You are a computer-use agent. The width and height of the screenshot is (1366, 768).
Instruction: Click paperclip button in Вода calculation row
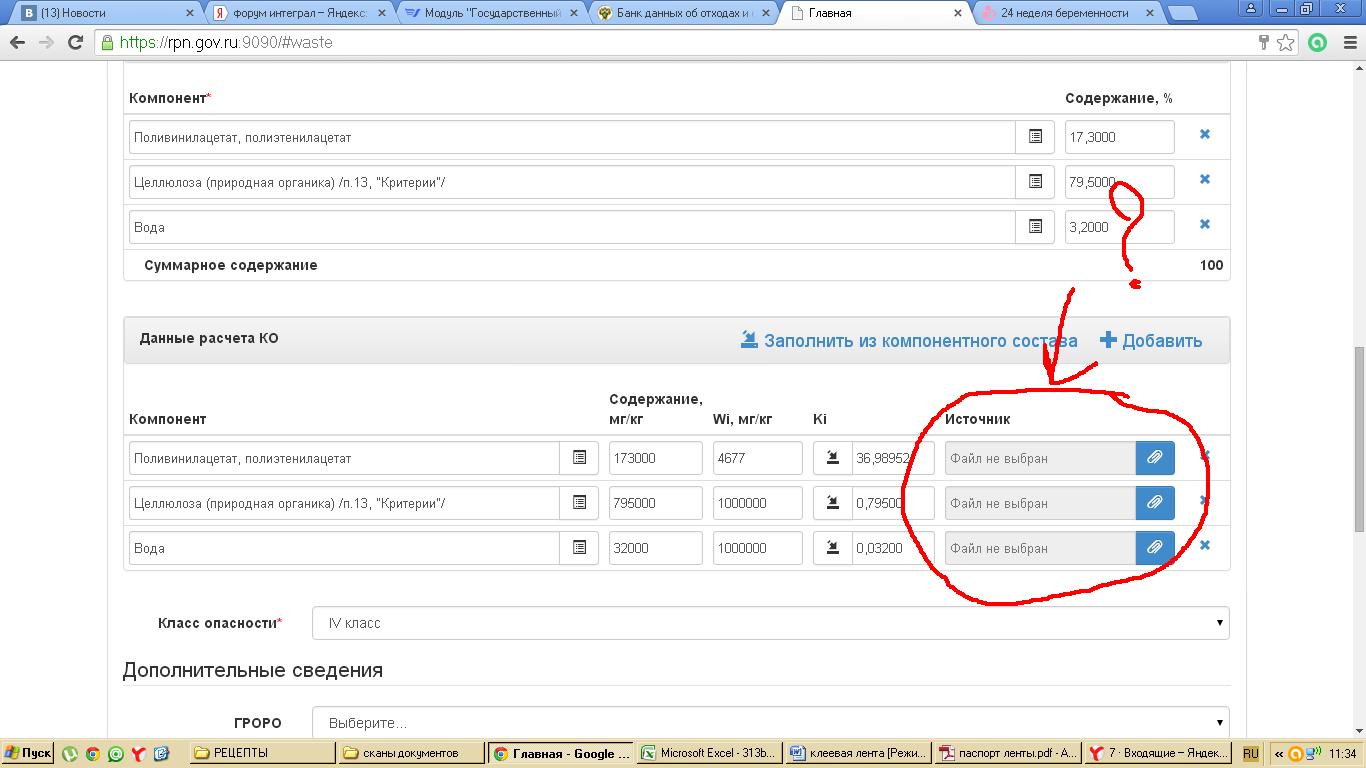1154,548
